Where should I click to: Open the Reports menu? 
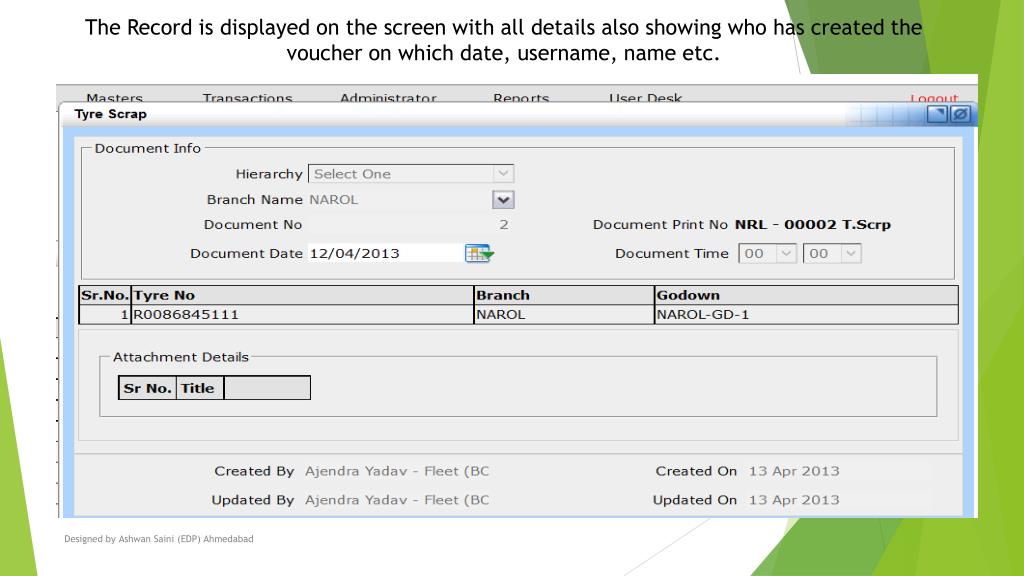click(521, 98)
